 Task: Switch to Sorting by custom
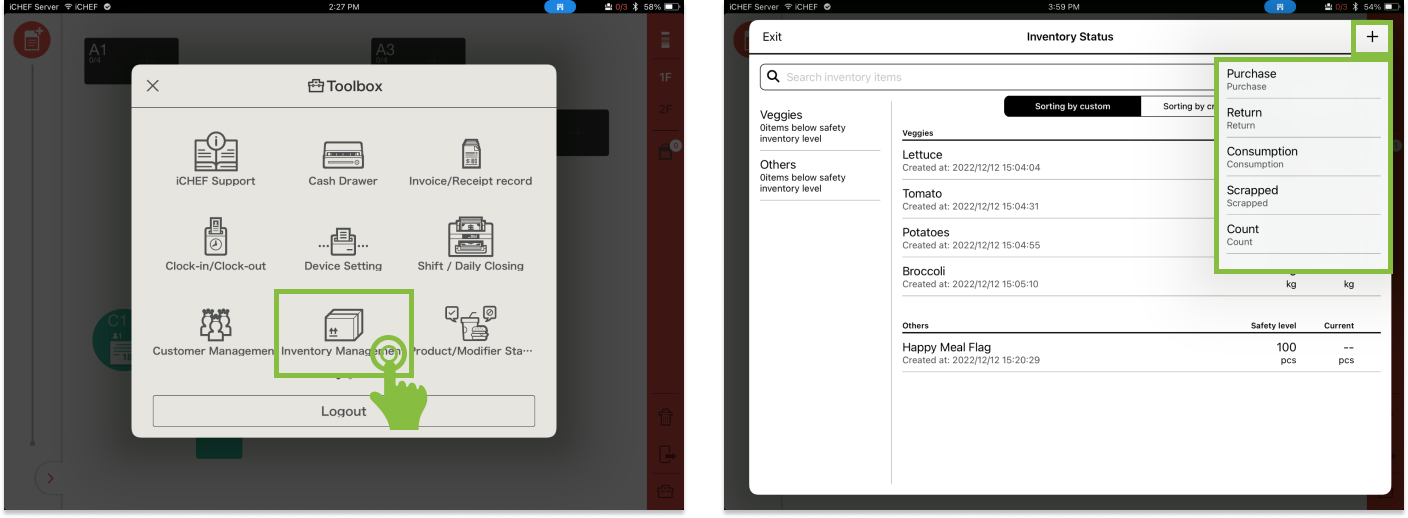coord(1072,106)
